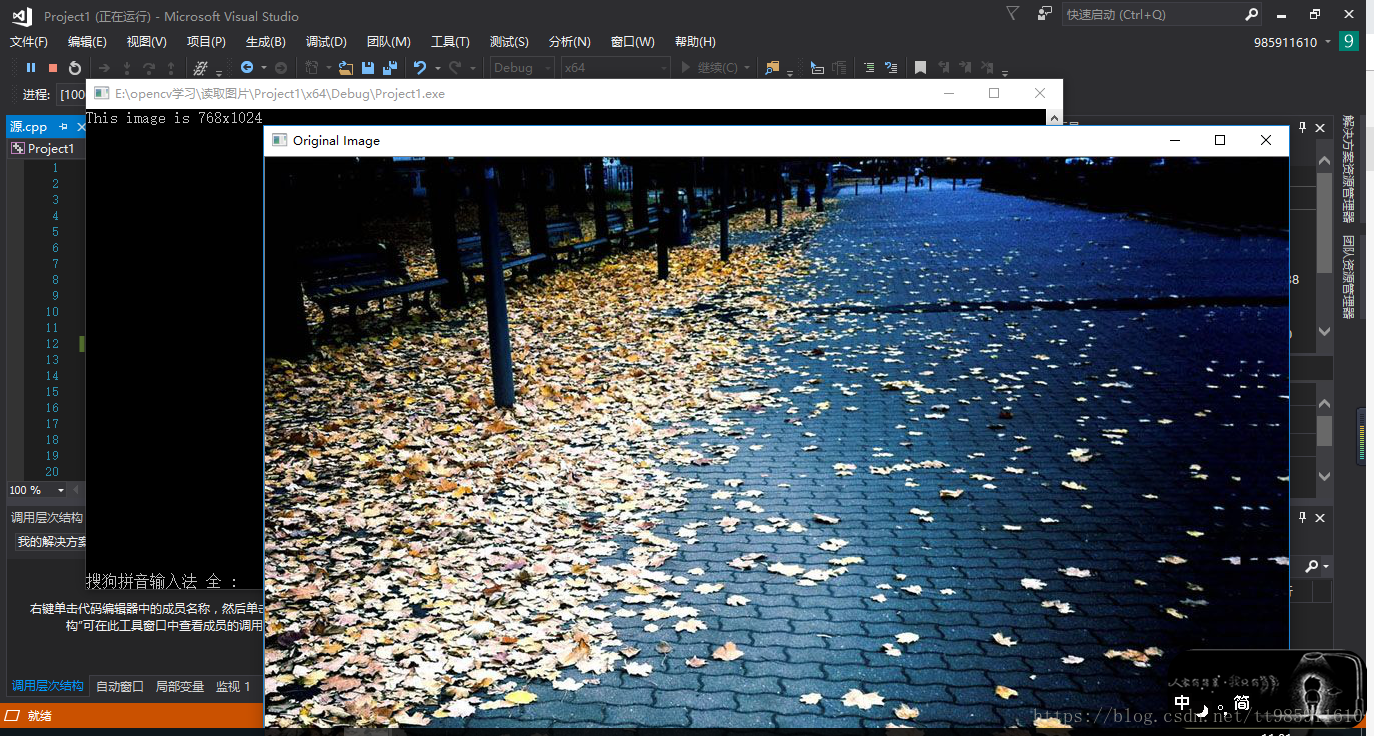
Task: Open the 测试(S) menu
Action: point(509,42)
